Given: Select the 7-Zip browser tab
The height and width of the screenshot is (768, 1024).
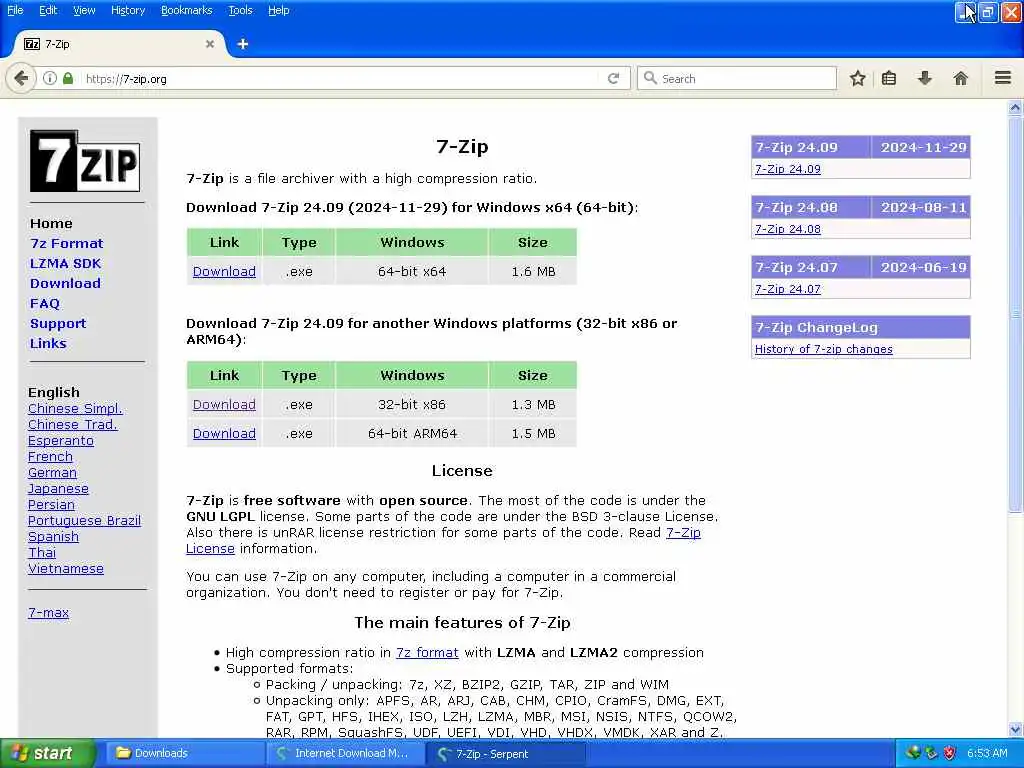Looking at the screenshot, I should [x=118, y=44].
